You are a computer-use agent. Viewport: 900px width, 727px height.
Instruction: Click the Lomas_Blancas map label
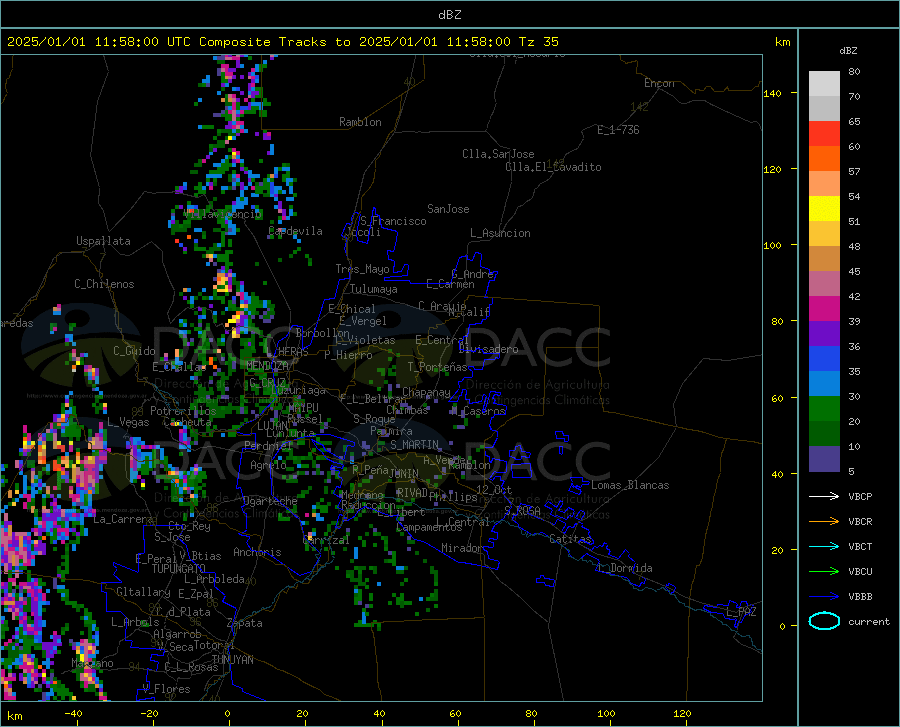pos(630,485)
